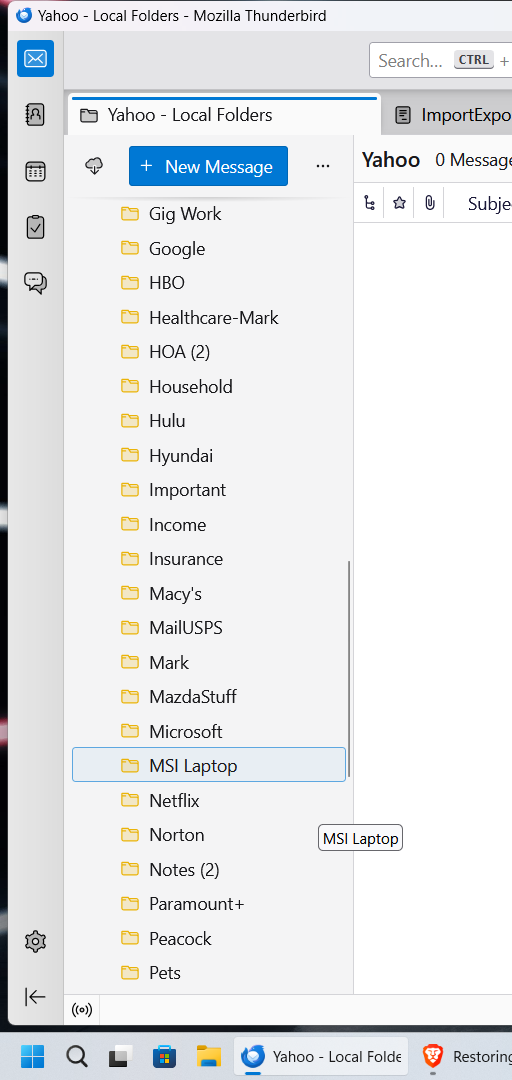Screen dimensions: 512x1080
Task: Open the Tasks space icon
Action: [x=35, y=227]
